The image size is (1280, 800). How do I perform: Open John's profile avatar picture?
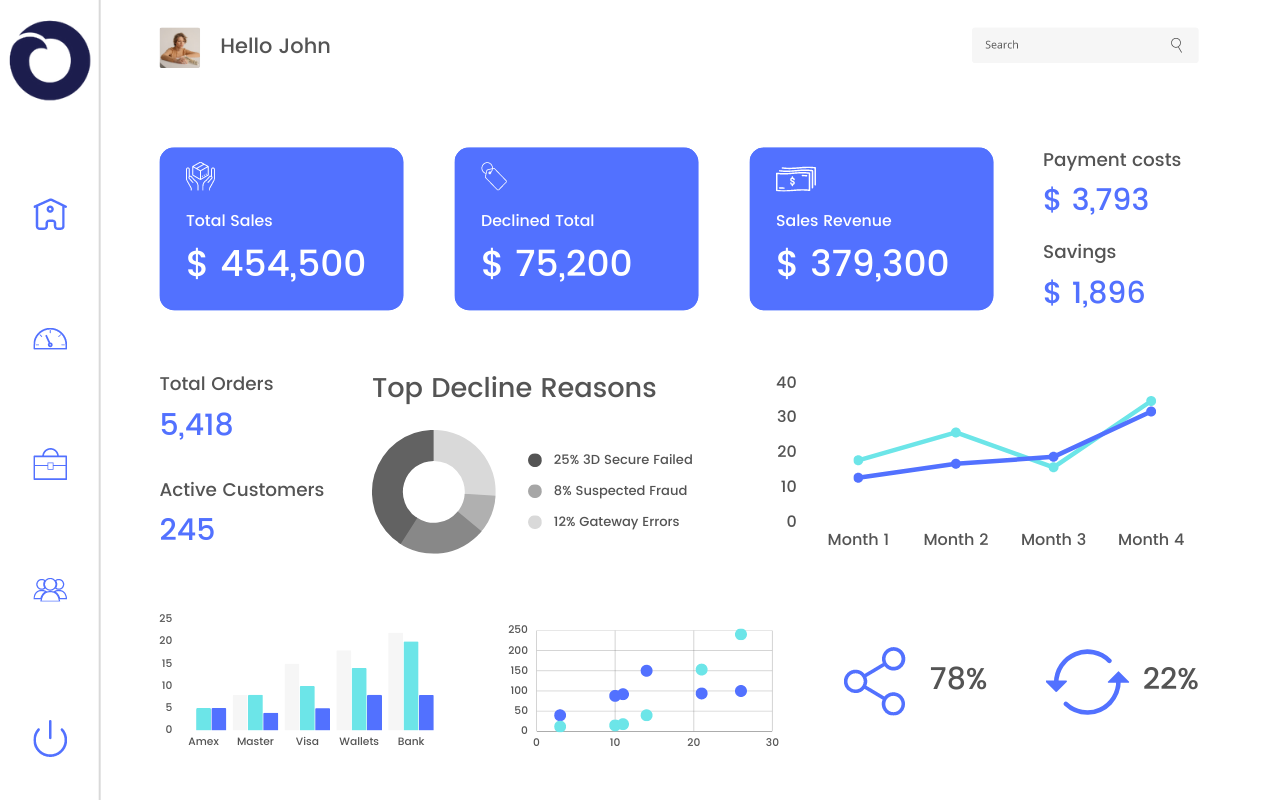coord(180,48)
